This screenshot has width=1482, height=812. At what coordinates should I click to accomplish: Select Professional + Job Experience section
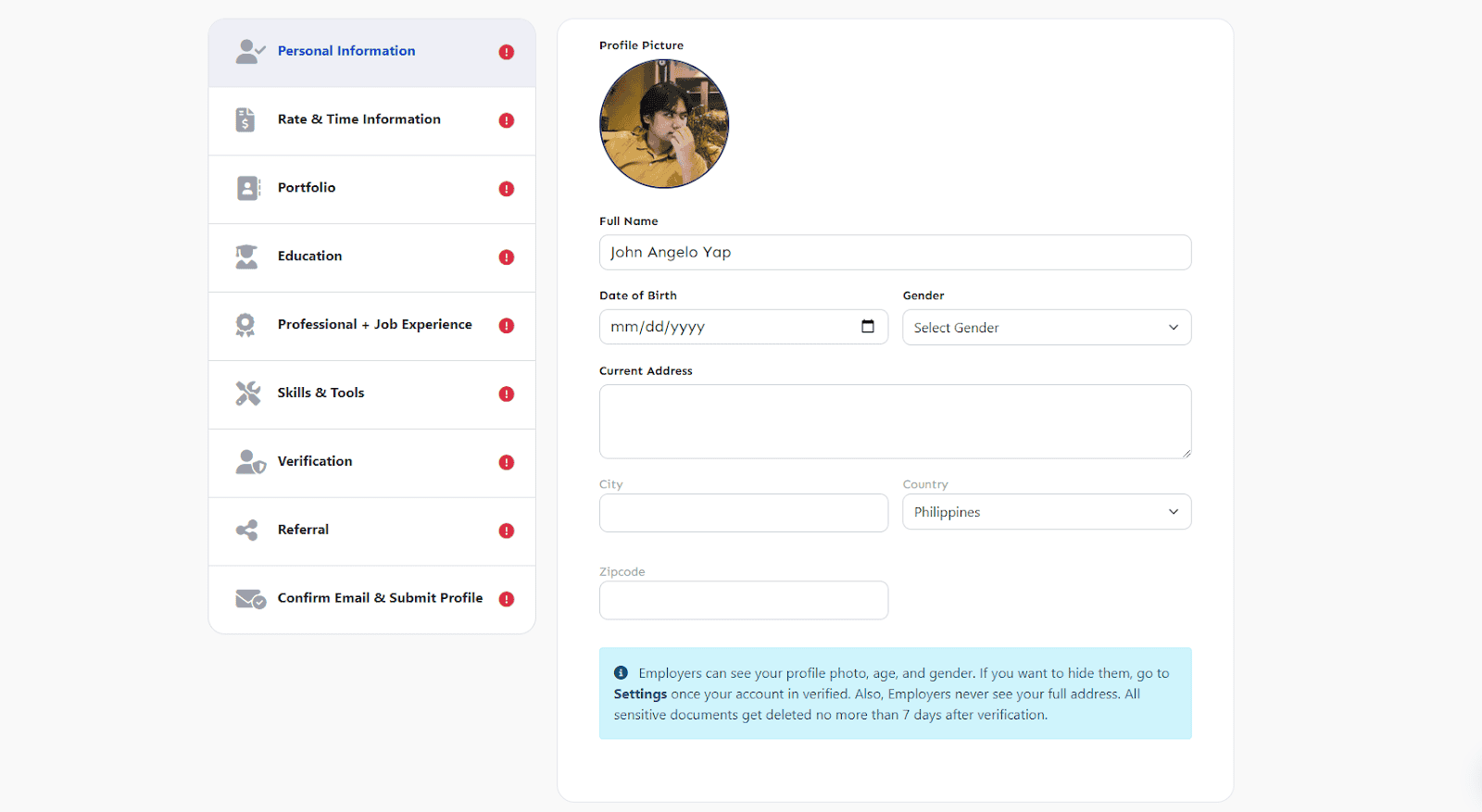point(372,327)
